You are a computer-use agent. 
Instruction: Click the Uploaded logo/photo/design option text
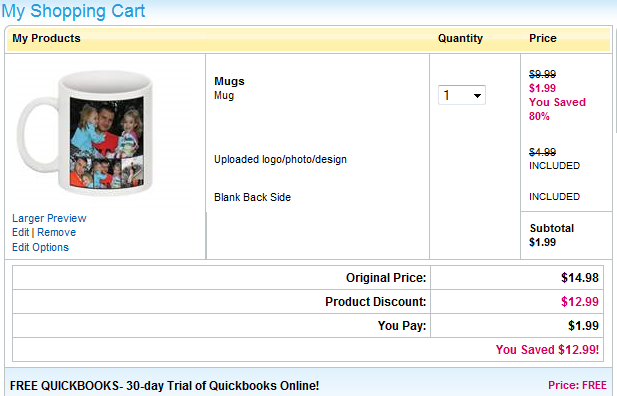pyautogui.click(x=281, y=159)
